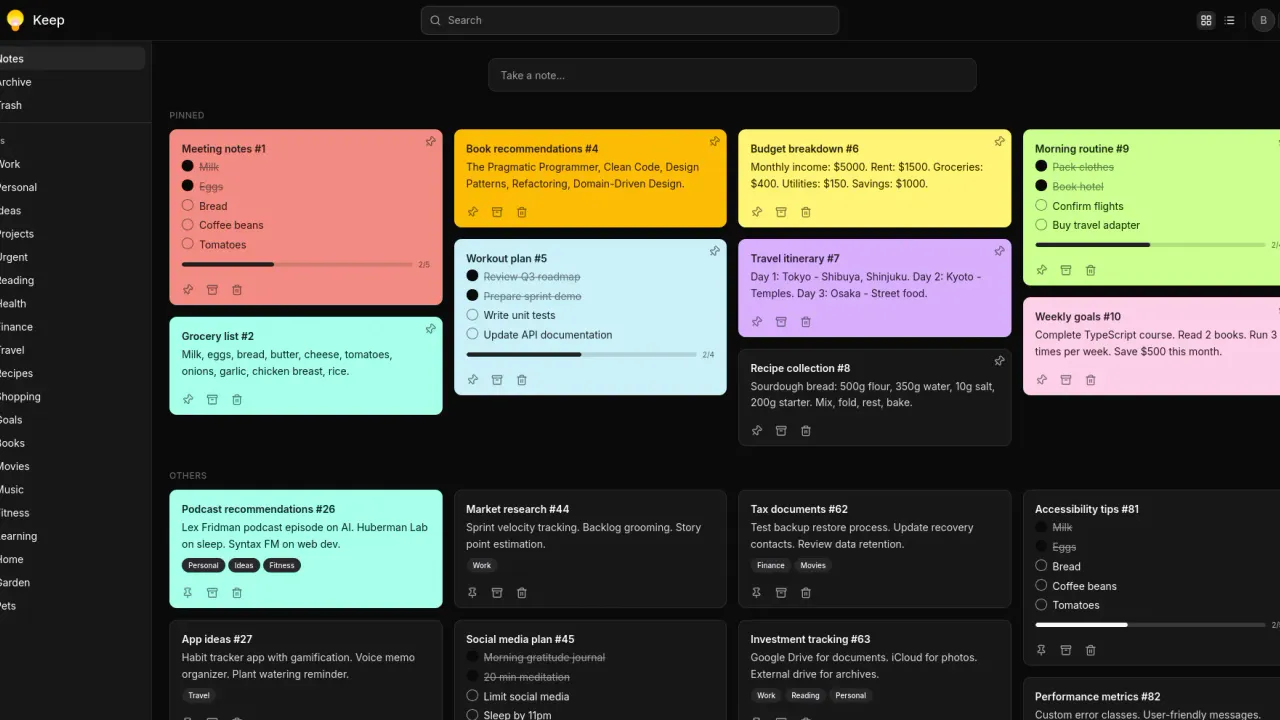This screenshot has height=720, width=1280.
Task: Pin the Podcast recommendations #26 note
Action: coord(188,593)
